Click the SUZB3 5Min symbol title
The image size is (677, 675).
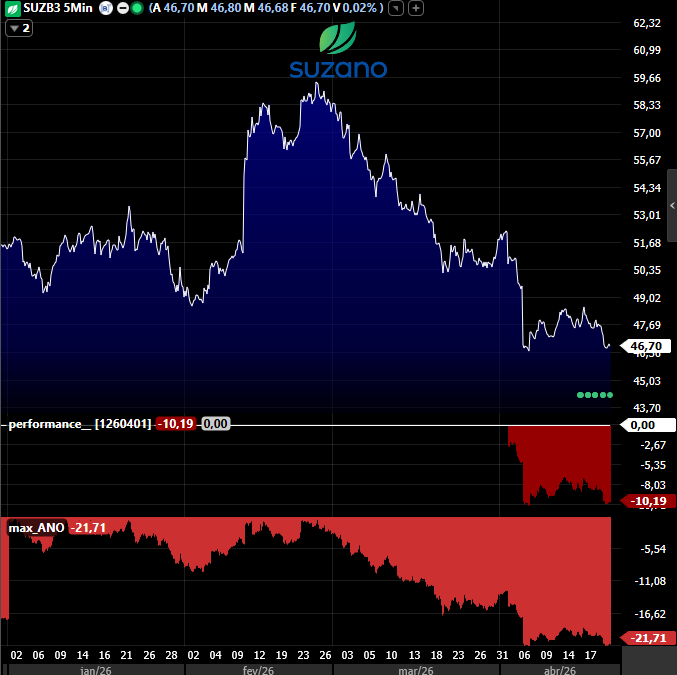(x=58, y=8)
